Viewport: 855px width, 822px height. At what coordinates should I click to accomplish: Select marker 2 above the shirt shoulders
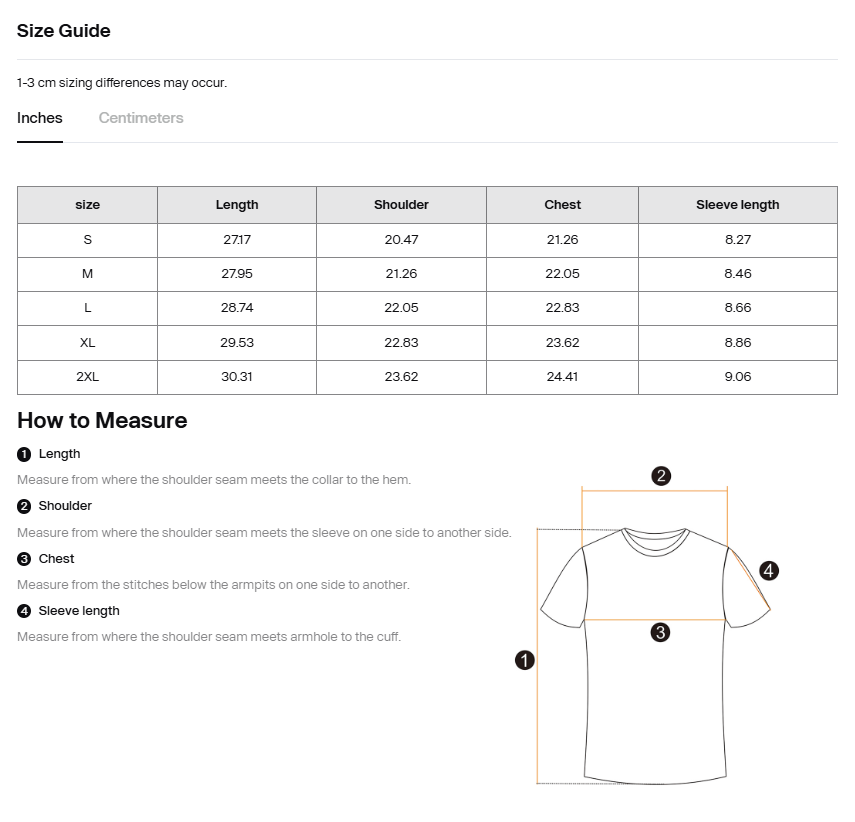661,476
